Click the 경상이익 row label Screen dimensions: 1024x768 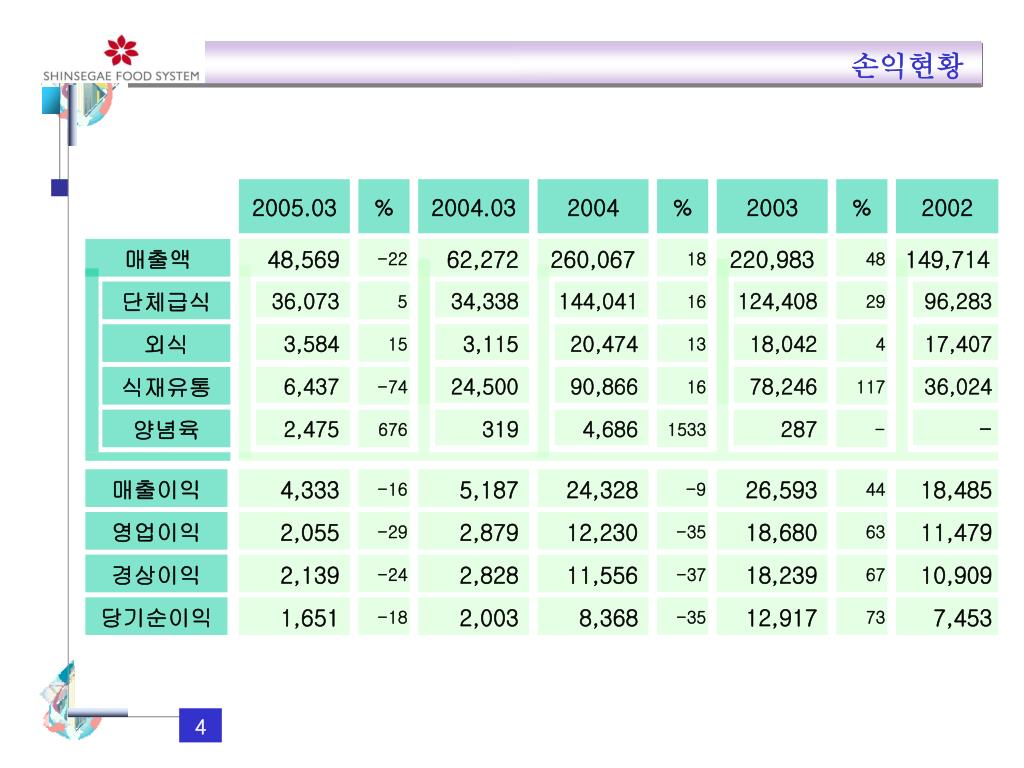pos(156,575)
